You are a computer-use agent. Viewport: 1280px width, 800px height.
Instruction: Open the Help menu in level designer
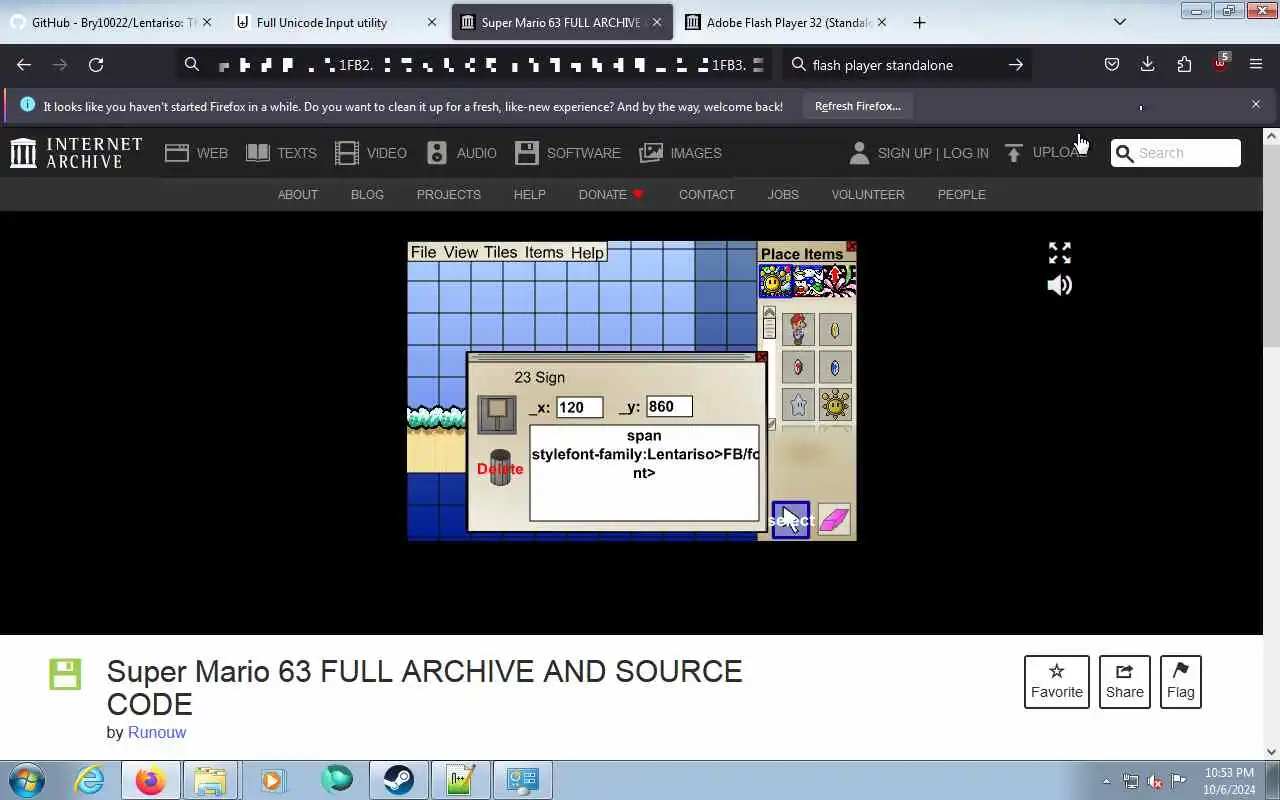coord(587,252)
